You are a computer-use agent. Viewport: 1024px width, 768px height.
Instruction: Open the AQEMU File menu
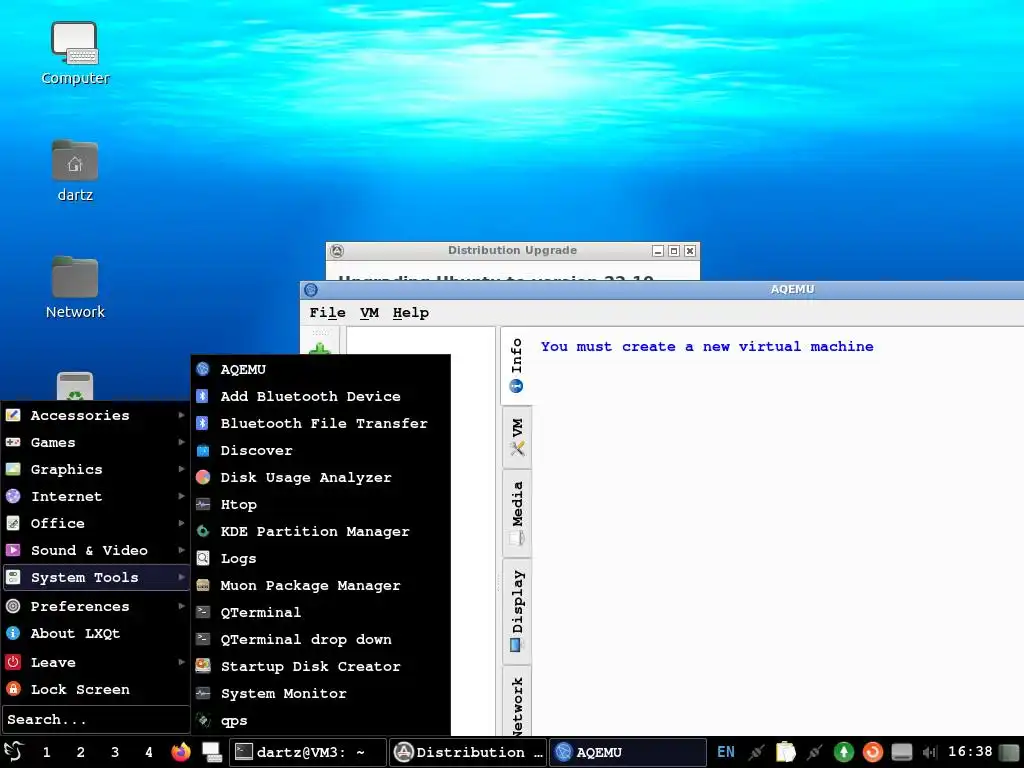click(x=327, y=313)
